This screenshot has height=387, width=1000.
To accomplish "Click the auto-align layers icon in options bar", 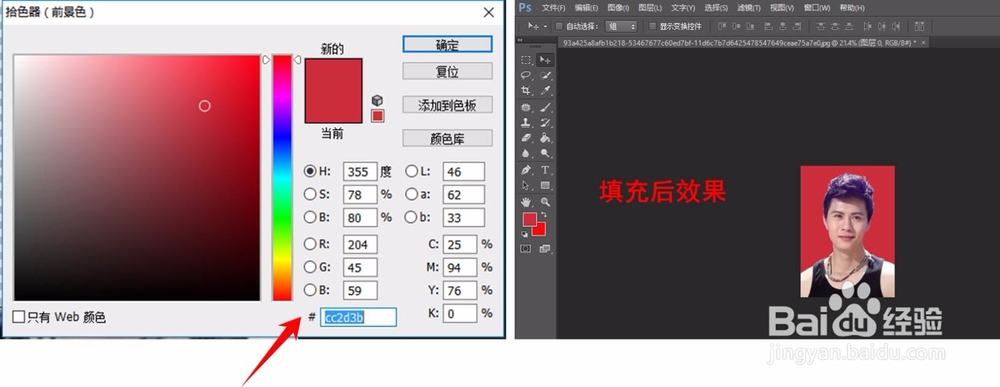I will coord(919,26).
